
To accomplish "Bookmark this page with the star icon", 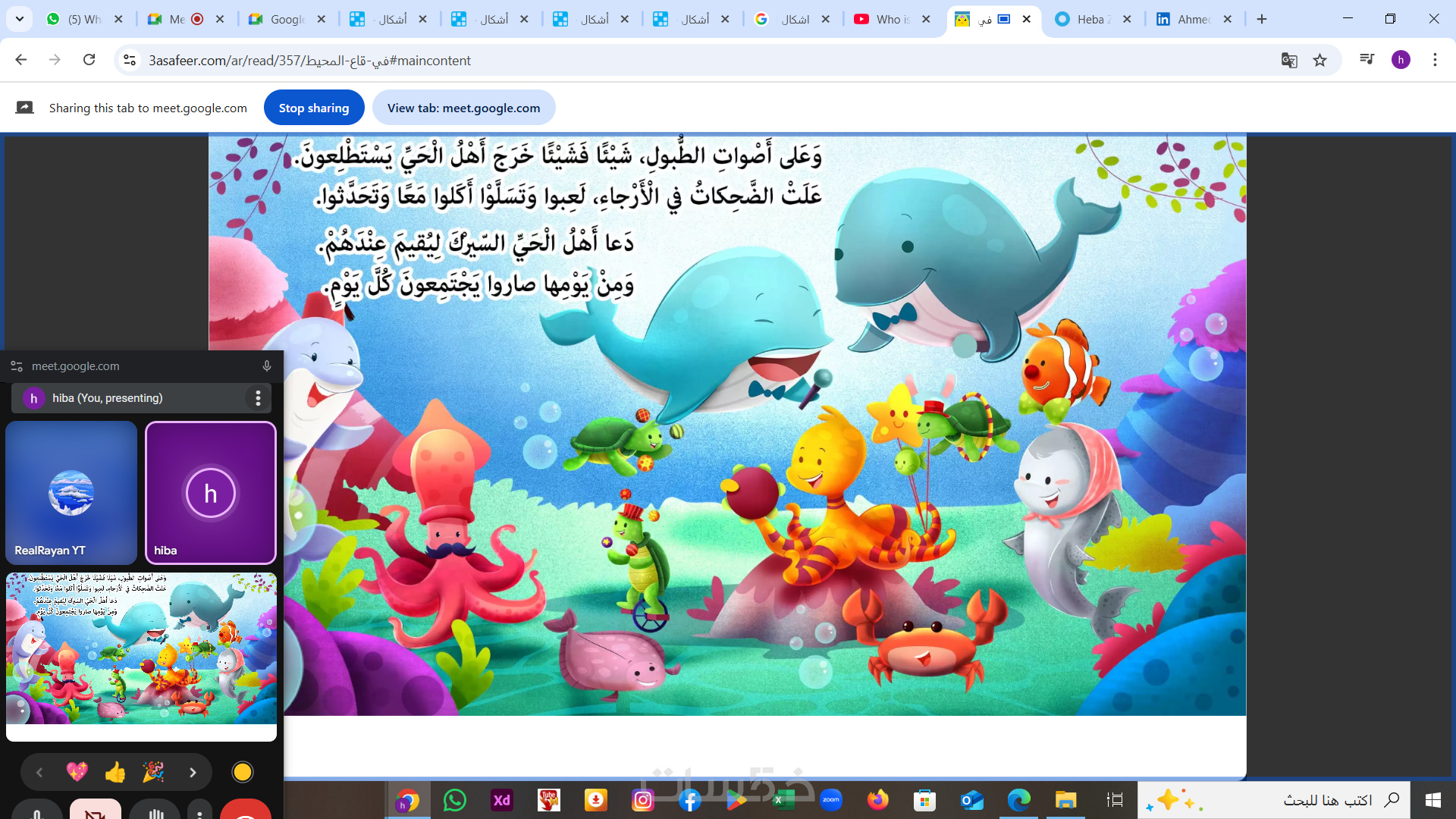I will pos(1320,60).
